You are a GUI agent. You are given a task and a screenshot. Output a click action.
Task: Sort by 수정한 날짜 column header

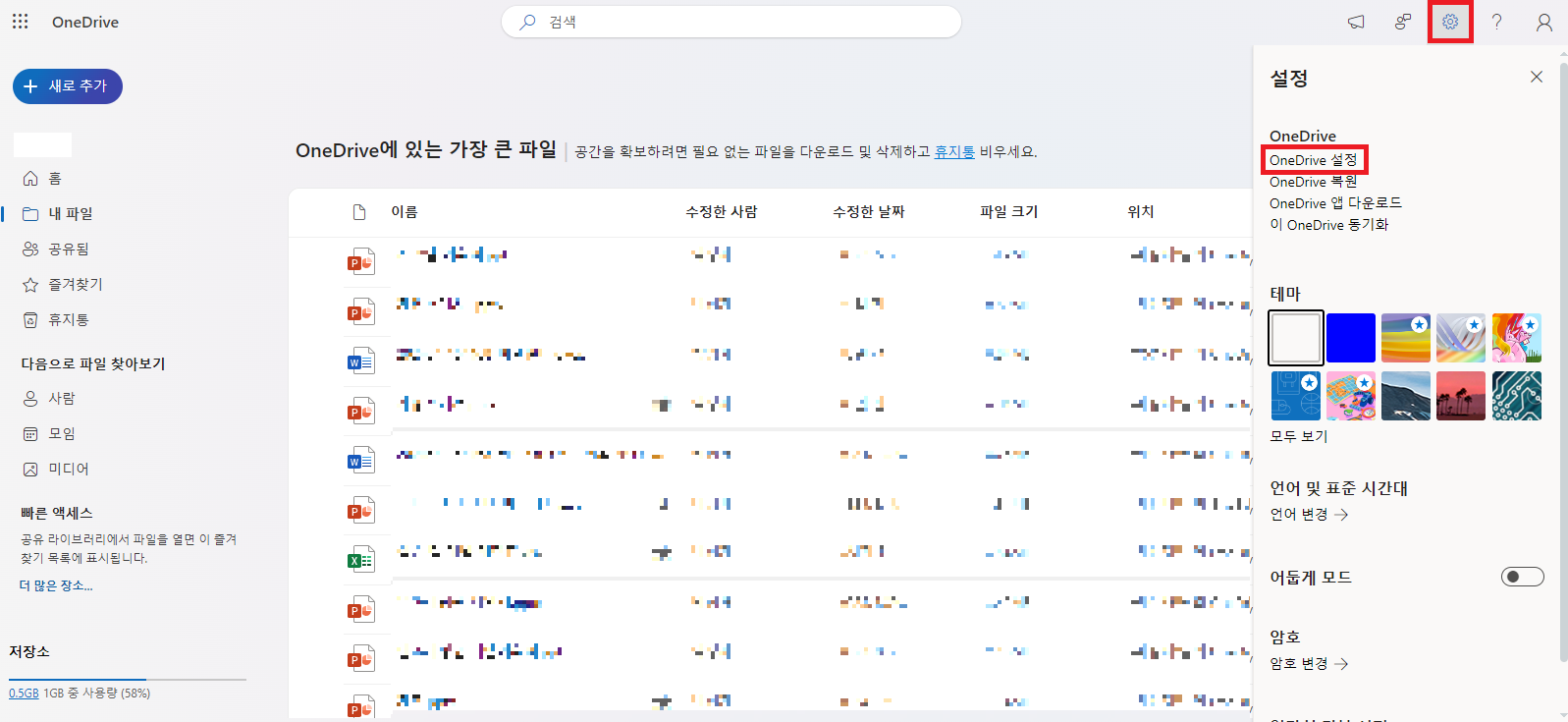(x=868, y=212)
